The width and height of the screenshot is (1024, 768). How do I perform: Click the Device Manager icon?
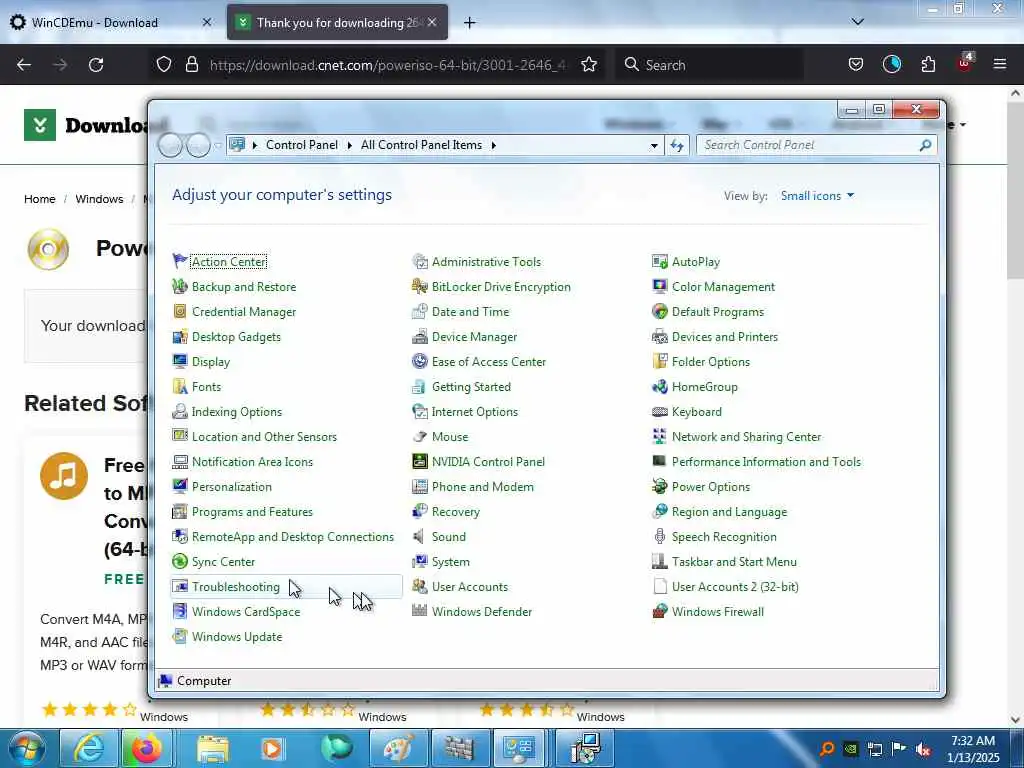pyautogui.click(x=420, y=336)
